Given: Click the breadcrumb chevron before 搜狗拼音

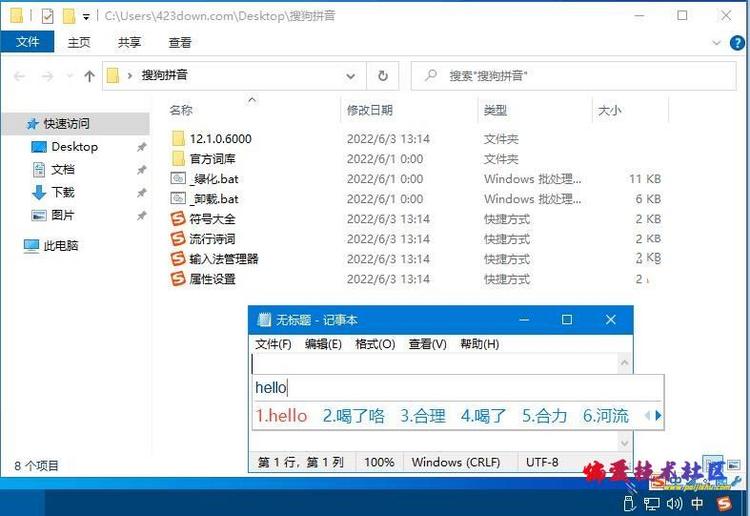Looking at the screenshot, I should [130, 76].
